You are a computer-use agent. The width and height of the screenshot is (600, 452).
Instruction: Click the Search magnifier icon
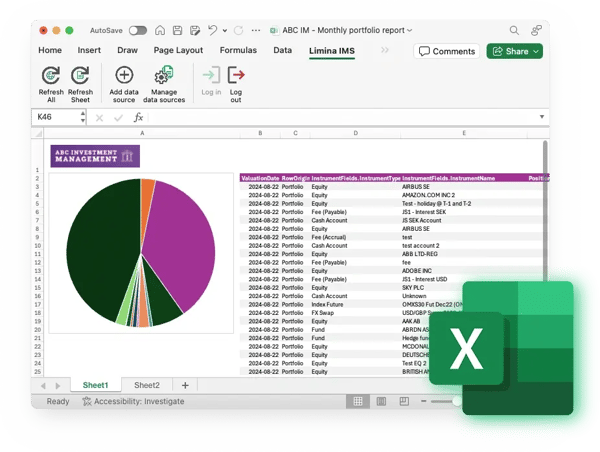tap(514, 30)
